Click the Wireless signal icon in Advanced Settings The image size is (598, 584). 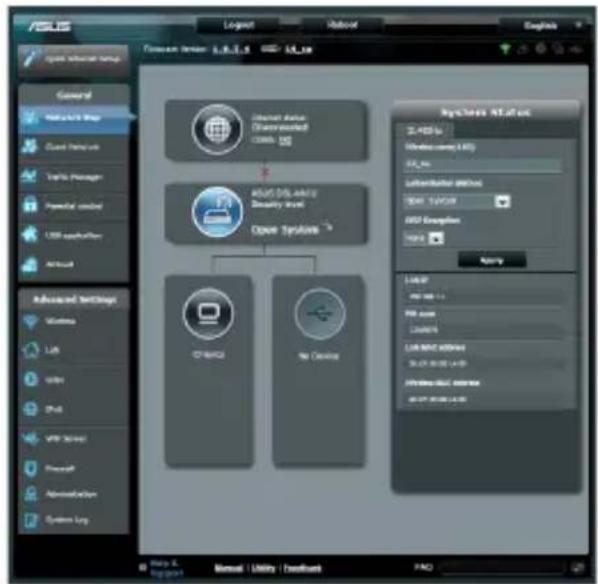pos(31,321)
